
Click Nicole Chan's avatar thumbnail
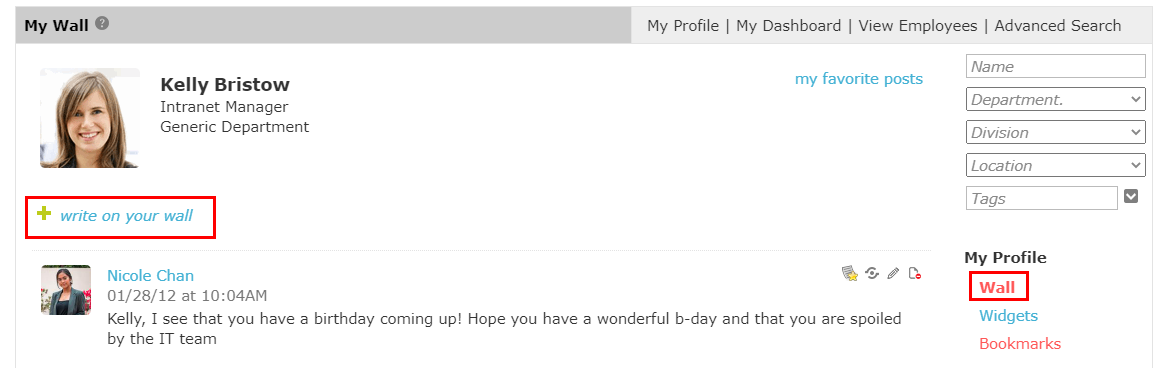66,290
